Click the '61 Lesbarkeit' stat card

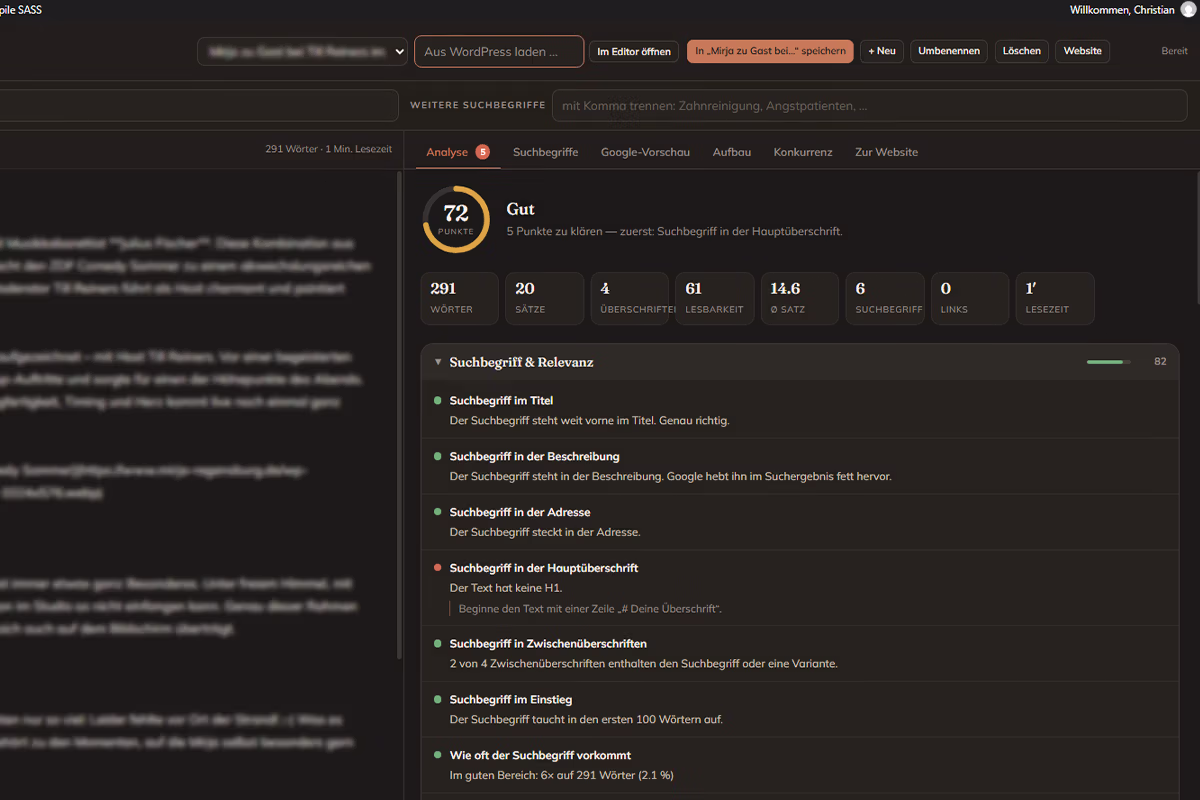pos(715,298)
